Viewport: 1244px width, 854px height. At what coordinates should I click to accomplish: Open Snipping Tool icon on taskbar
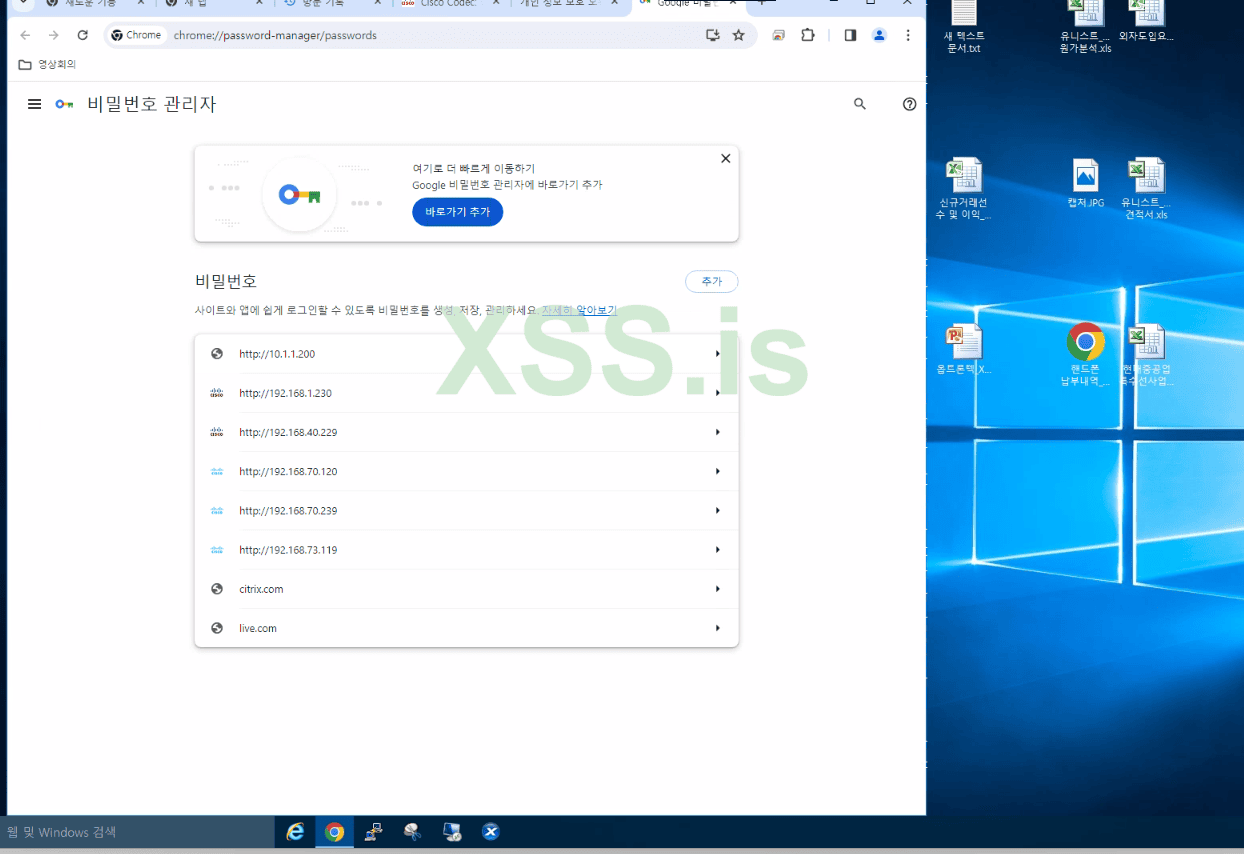(x=412, y=832)
